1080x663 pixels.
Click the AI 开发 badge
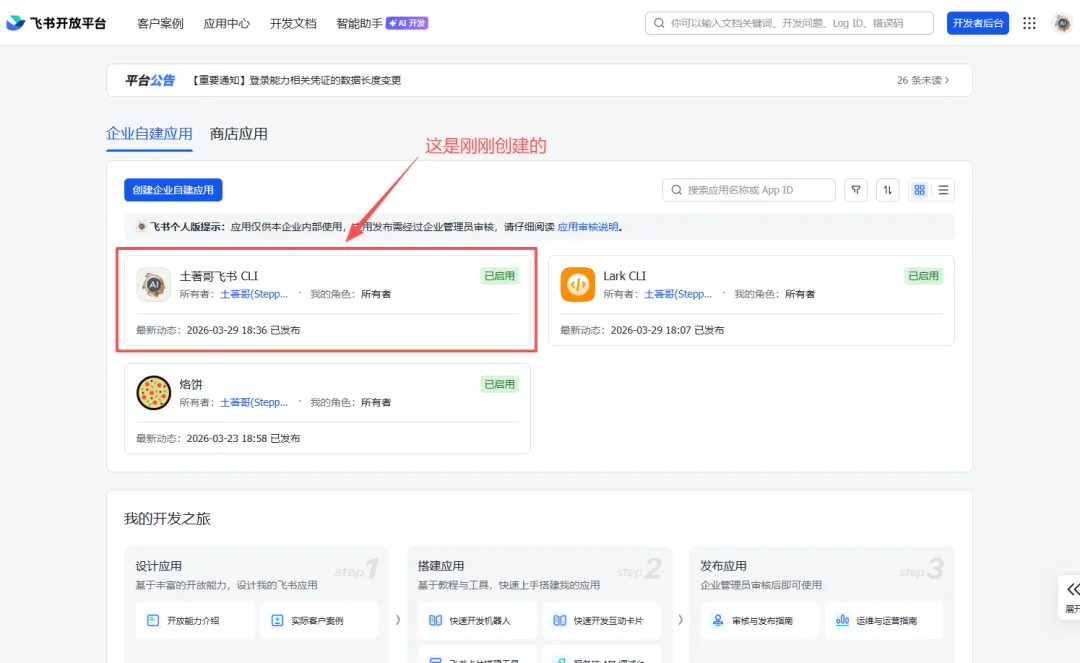tap(407, 23)
